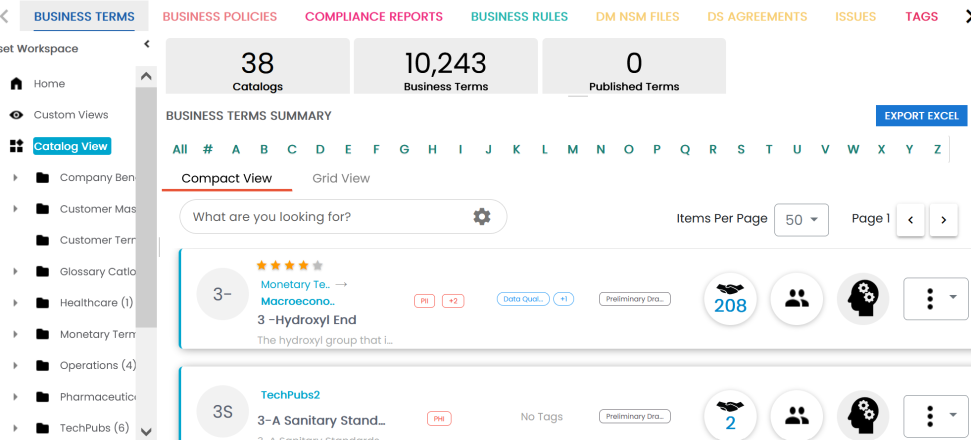Open handshake icon showing 208 agreements
Viewport: 971px width, 440px height.
(x=730, y=299)
